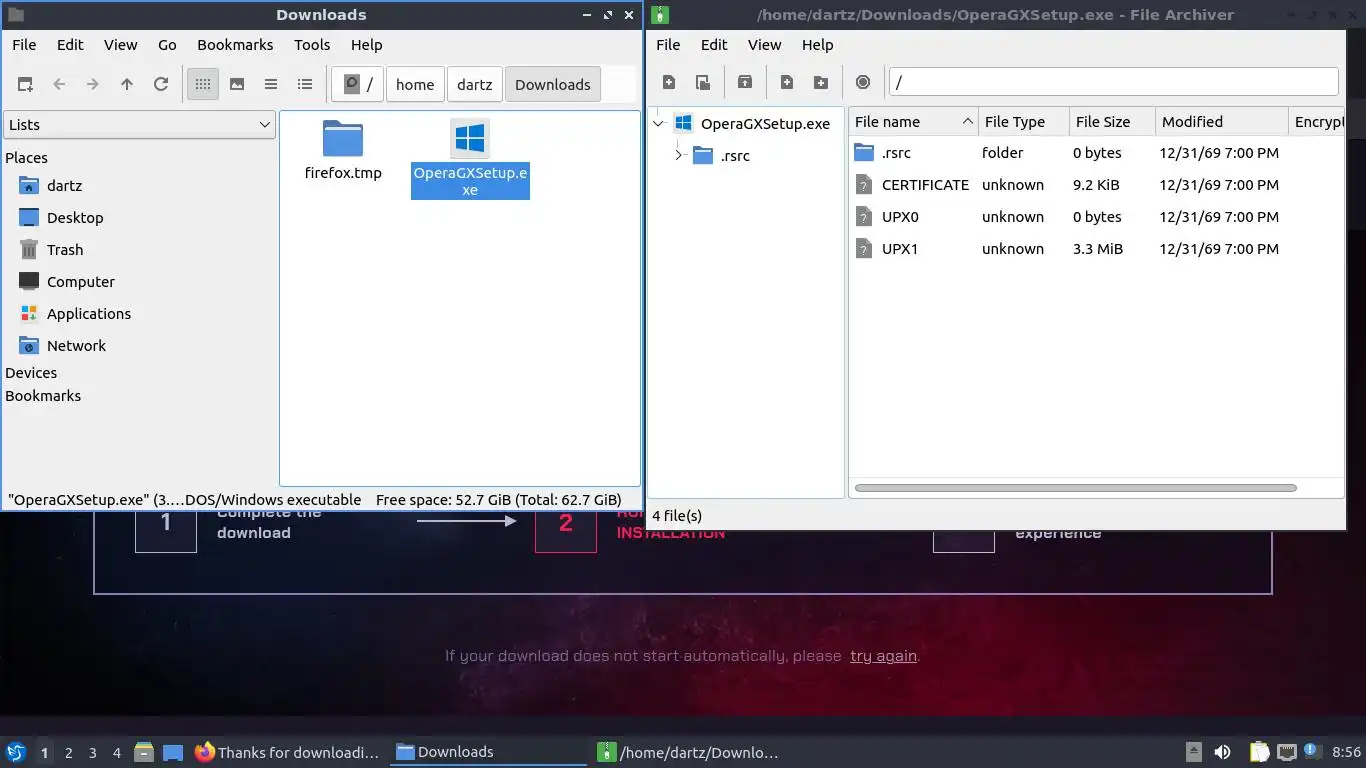Click the Extract files toolbar icon
This screenshot has width=1366, height=768.
click(745, 82)
